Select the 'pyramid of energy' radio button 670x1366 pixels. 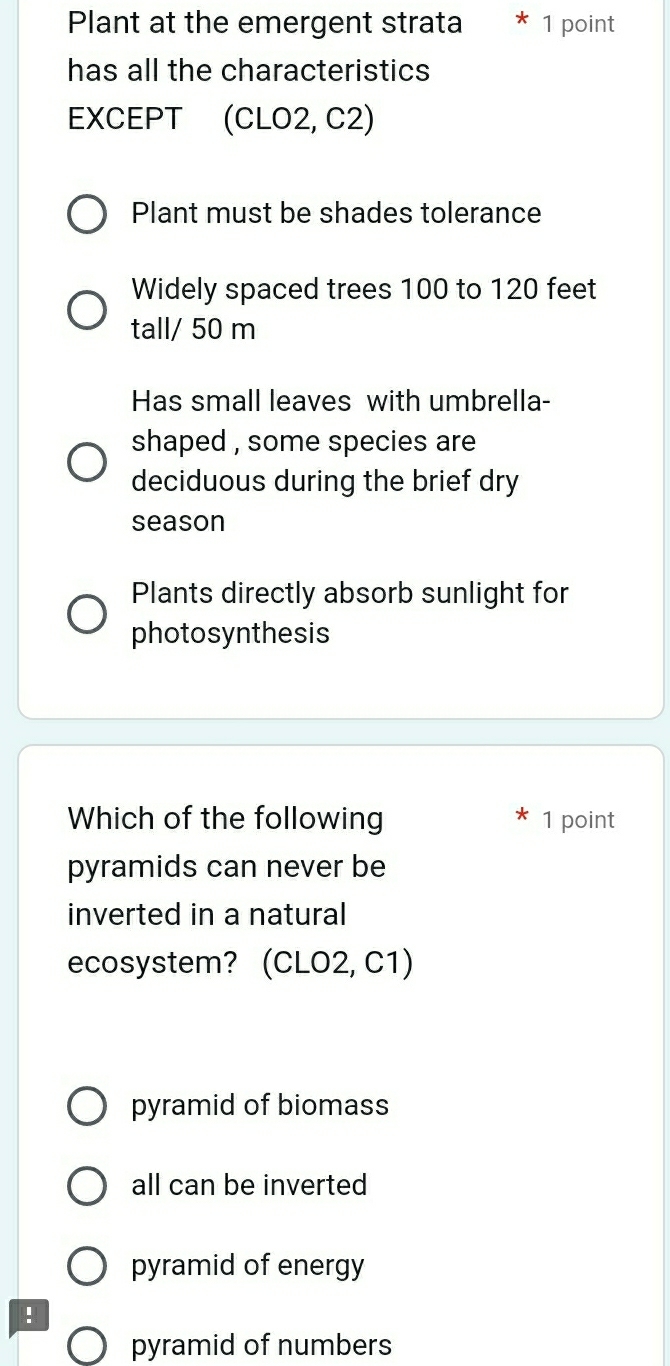[87, 1266]
